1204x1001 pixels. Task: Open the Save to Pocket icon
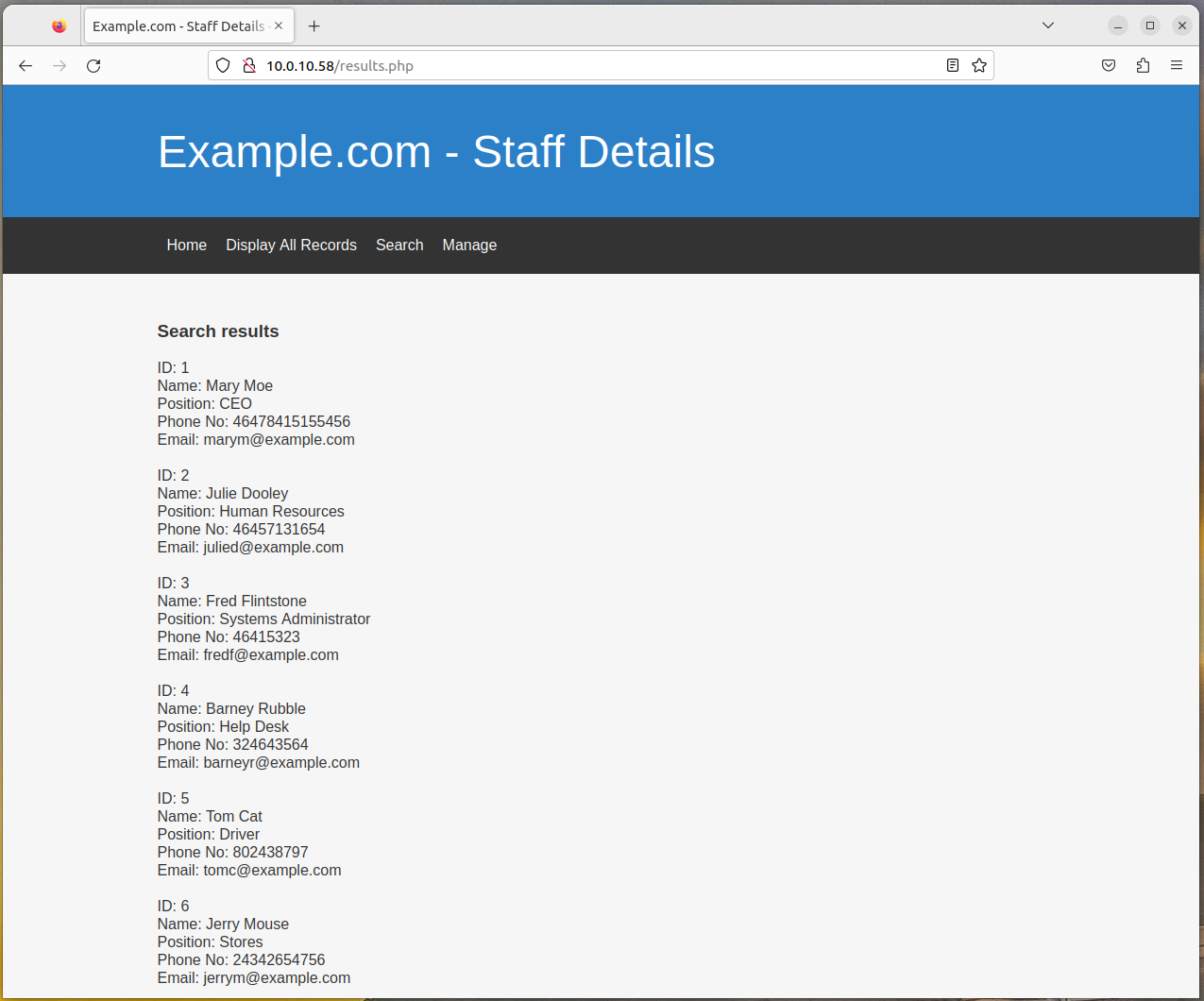(x=1109, y=65)
